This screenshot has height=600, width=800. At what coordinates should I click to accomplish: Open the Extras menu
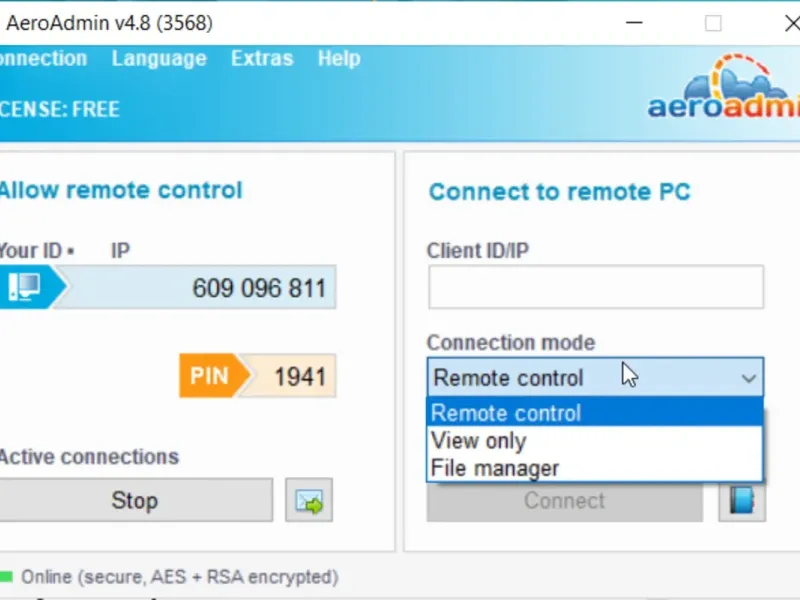click(262, 59)
